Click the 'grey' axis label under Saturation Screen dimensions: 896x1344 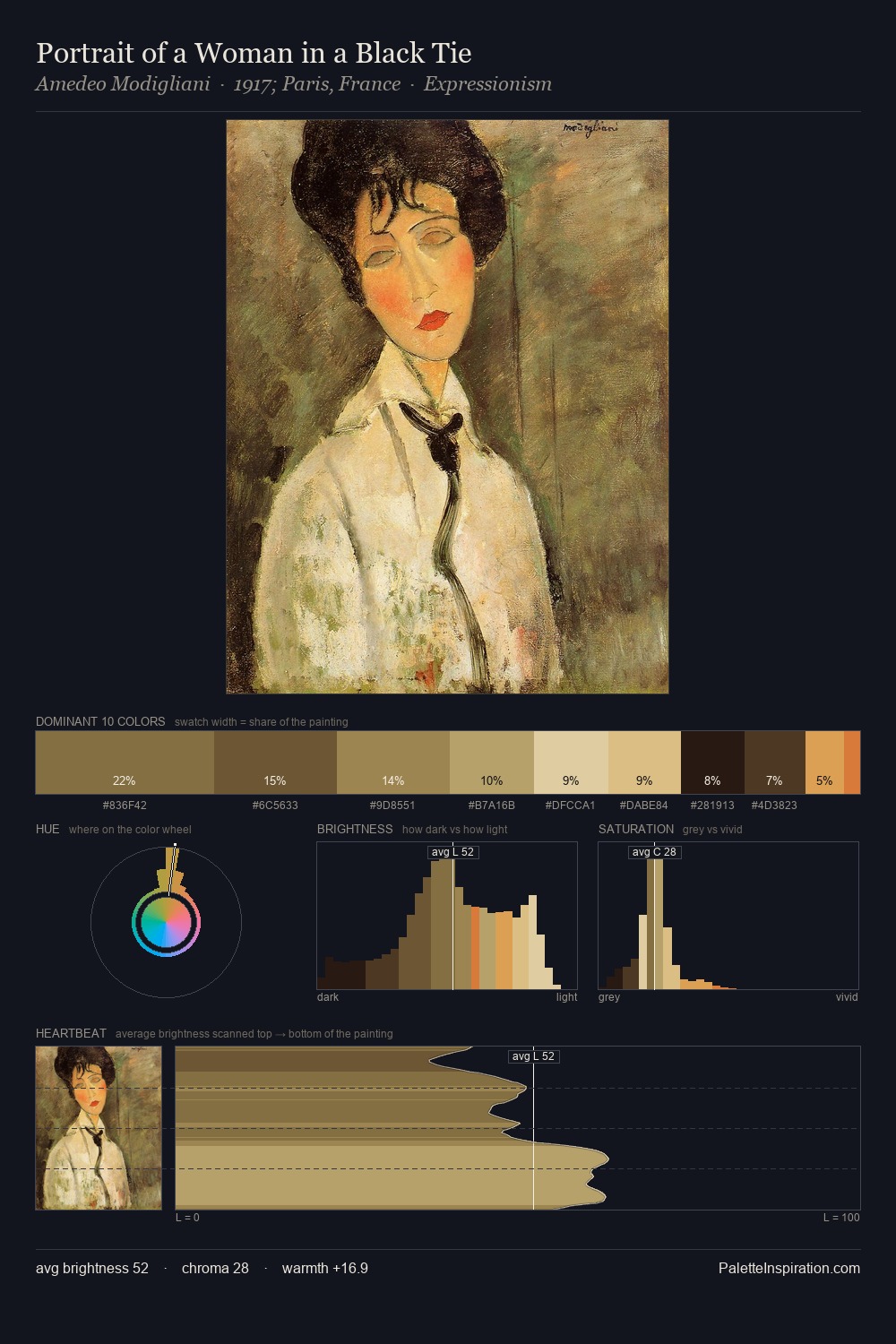click(609, 997)
